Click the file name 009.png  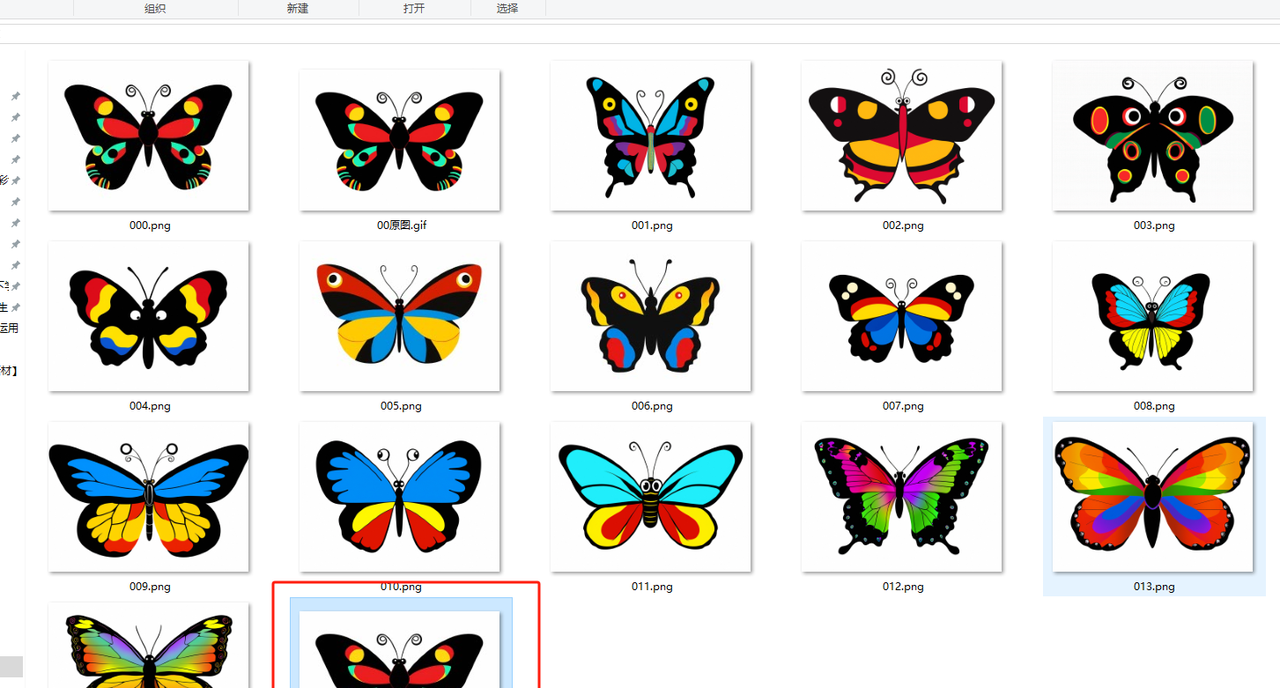click(150, 586)
